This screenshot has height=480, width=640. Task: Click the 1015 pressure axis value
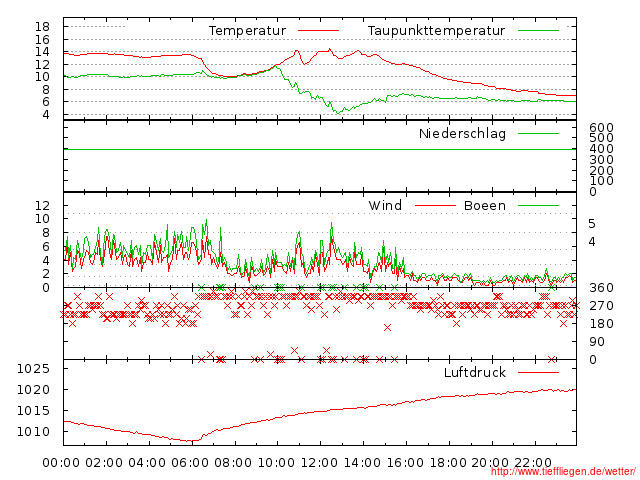(33, 411)
